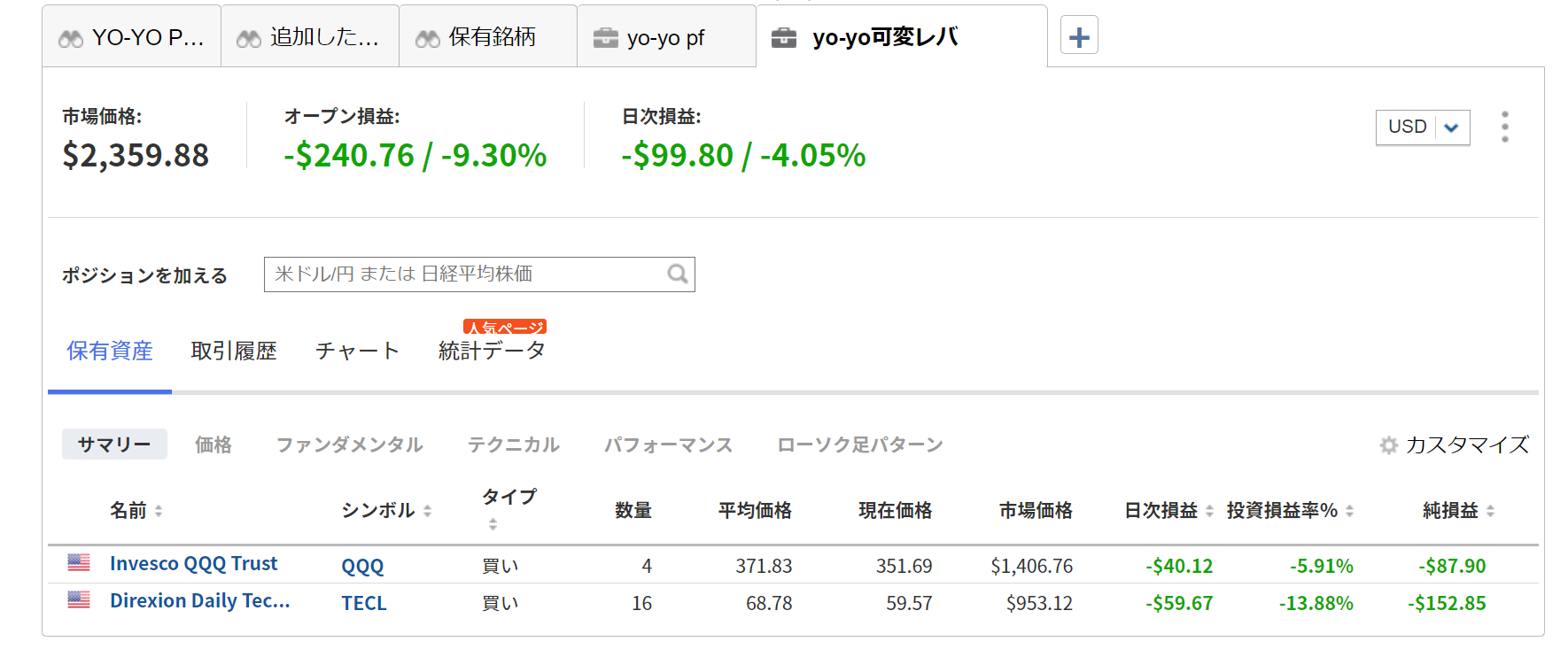Viewport: 1568px width, 657px height.
Task: Switch to the テクニカル view
Action: pos(514,444)
